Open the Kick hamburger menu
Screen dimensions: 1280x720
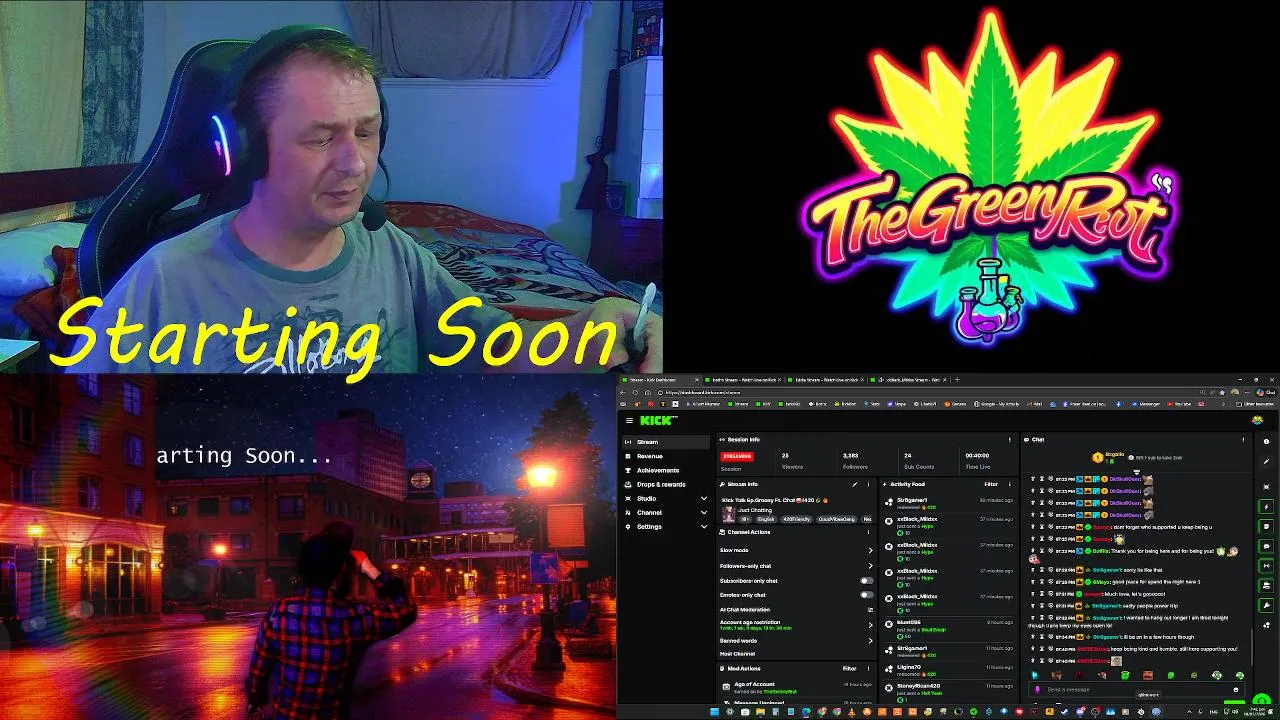tap(629, 421)
